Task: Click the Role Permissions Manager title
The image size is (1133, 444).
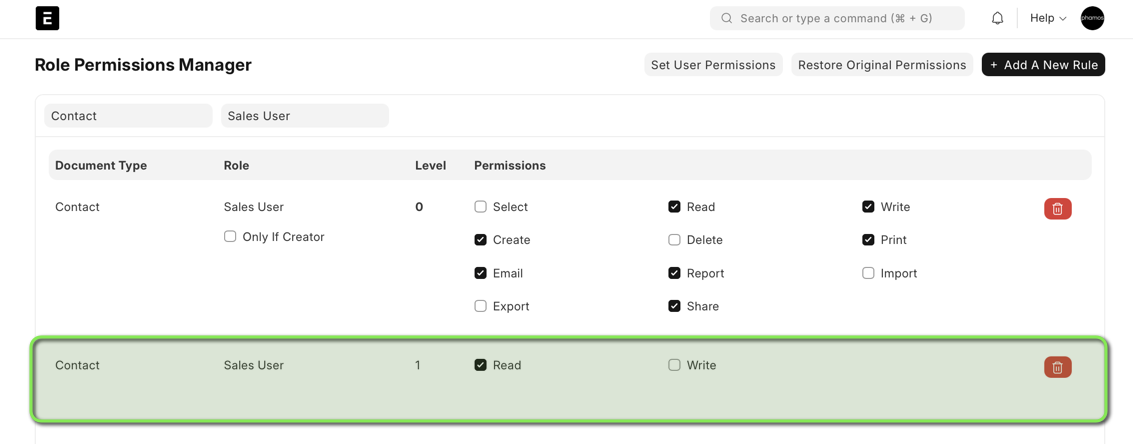Action: 143,65
